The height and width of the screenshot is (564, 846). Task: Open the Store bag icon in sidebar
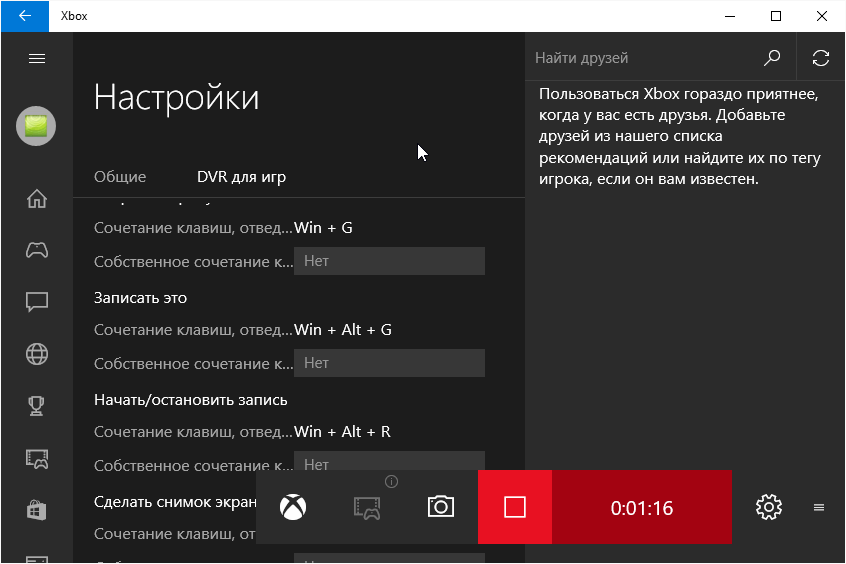pos(37,510)
